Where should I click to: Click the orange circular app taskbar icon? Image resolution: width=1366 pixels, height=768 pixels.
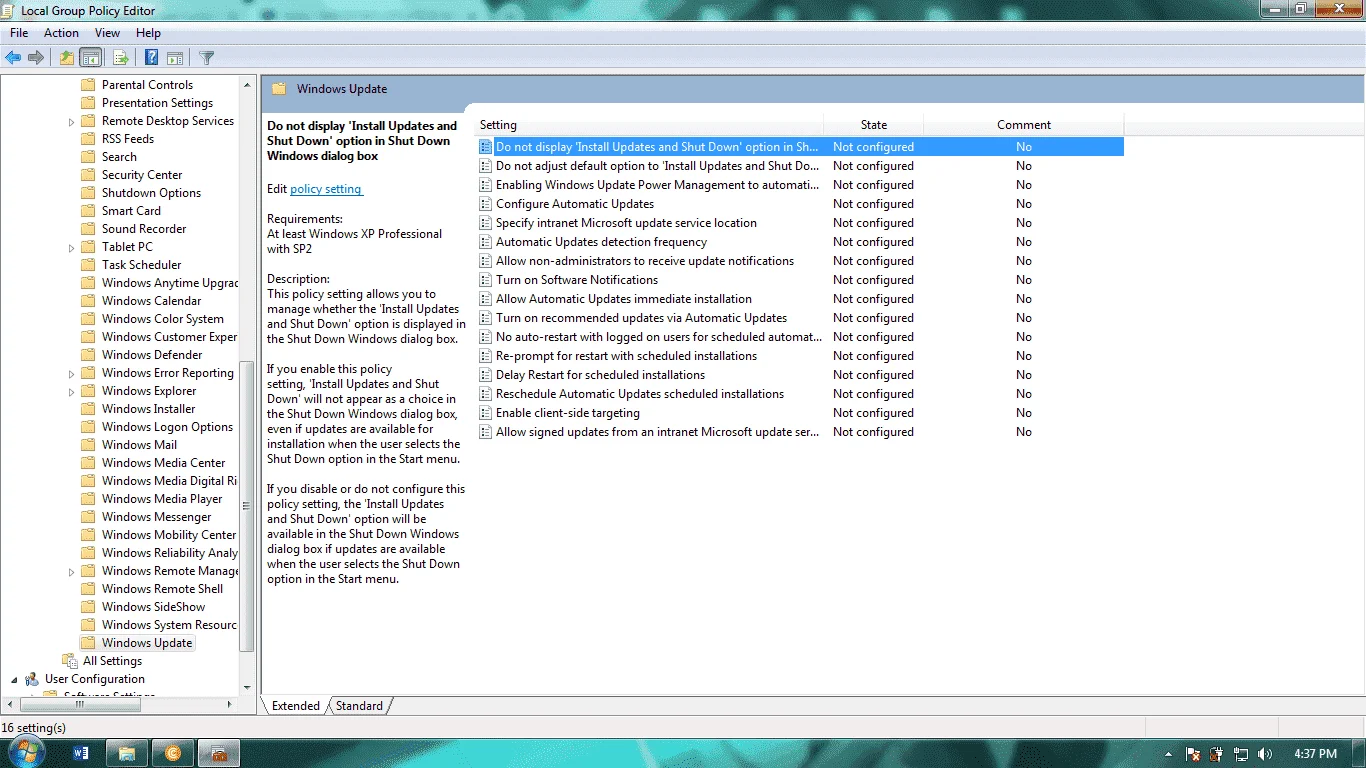(x=173, y=754)
